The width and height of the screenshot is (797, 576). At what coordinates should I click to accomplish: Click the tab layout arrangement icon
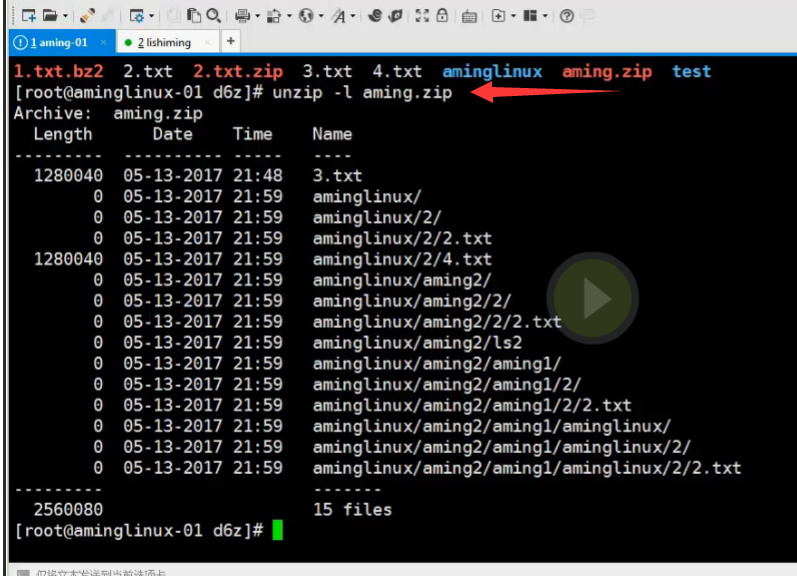[530, 16]
